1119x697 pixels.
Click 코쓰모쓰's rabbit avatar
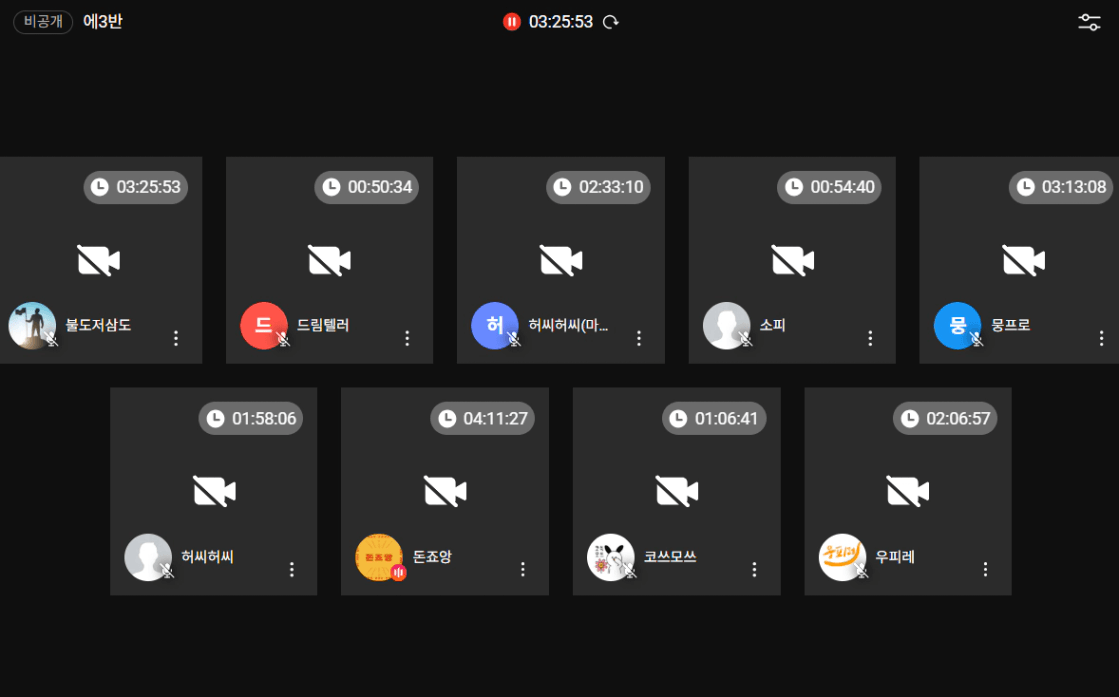click(611, 557)
